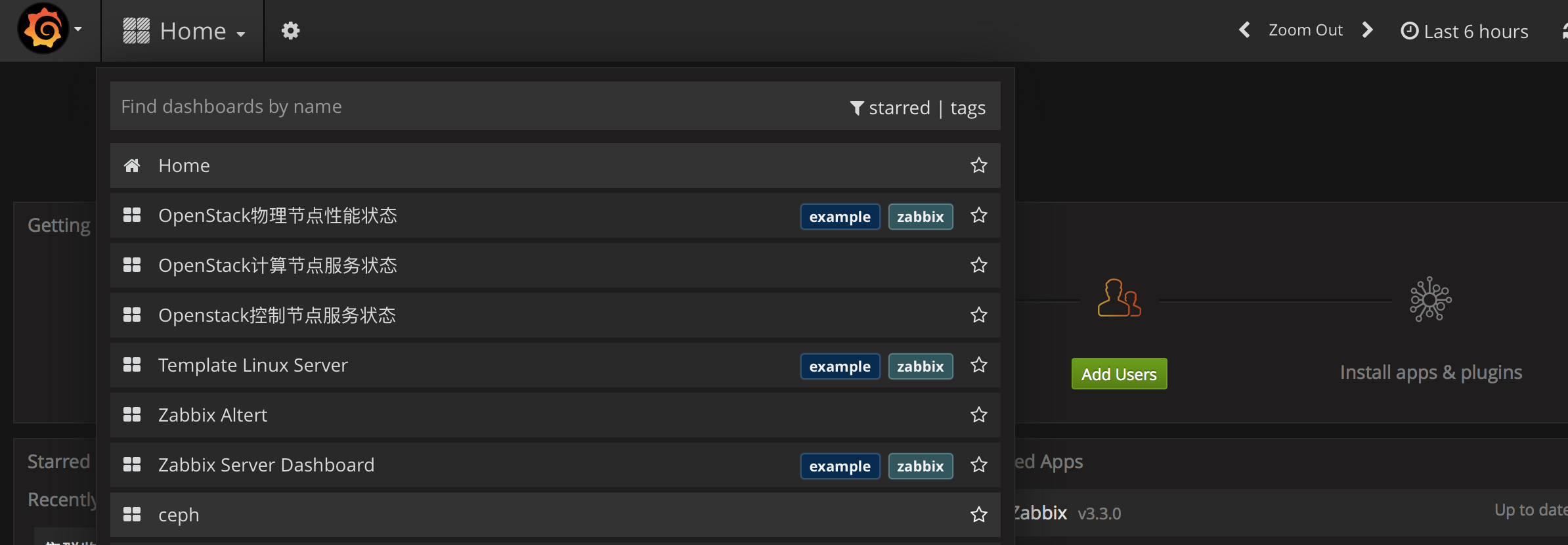Filter dashboards by tags
Screen dimensions: 1568x545
(x=967, y=108)
